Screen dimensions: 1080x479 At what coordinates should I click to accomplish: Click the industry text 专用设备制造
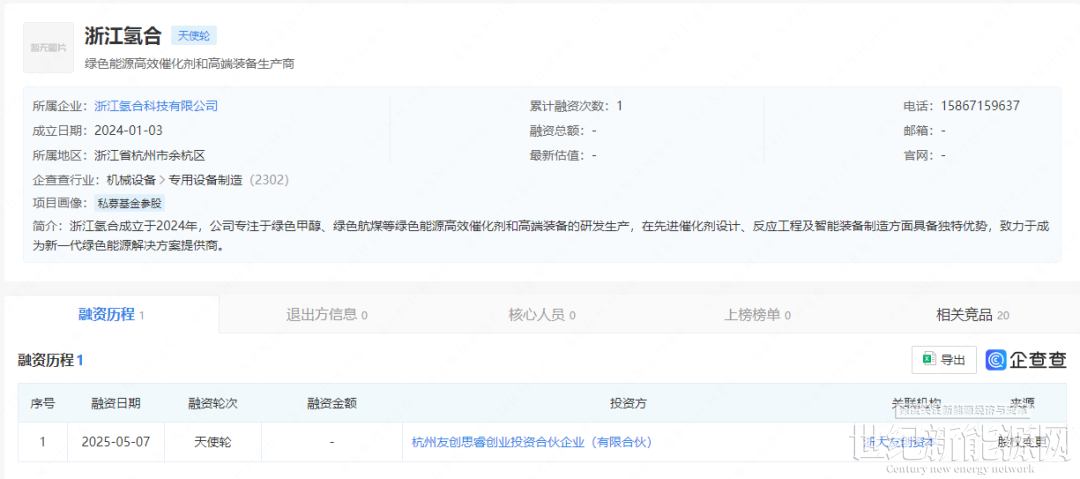pos(206,181)
